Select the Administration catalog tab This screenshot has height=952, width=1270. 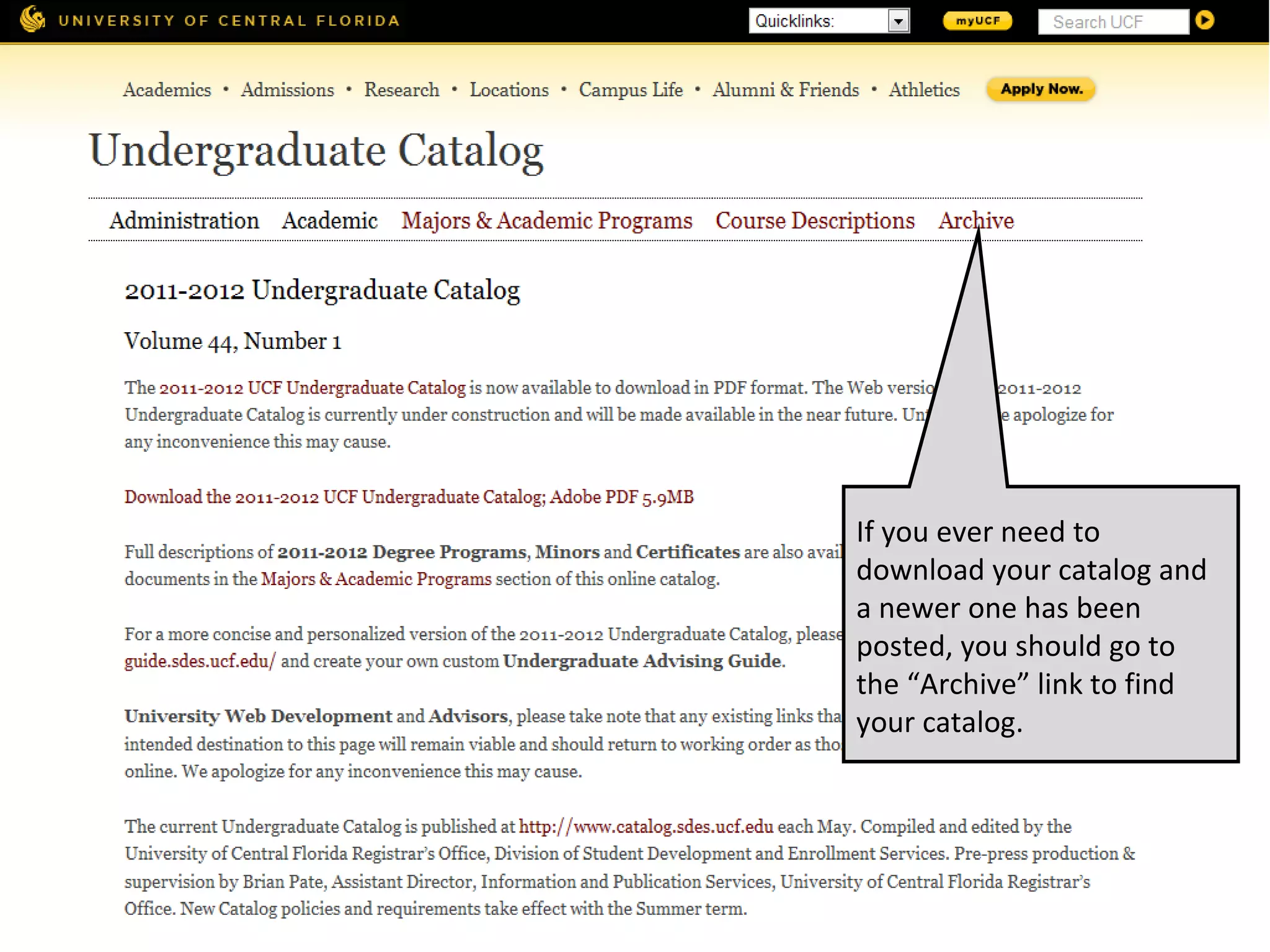184,221
